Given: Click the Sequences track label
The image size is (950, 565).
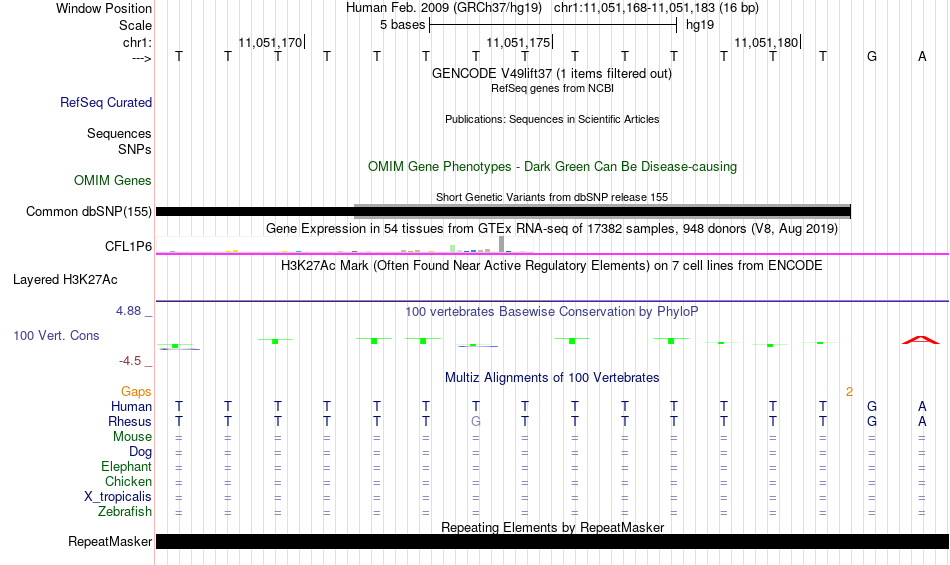Looking at the screenshot, I should coord(119,133).
